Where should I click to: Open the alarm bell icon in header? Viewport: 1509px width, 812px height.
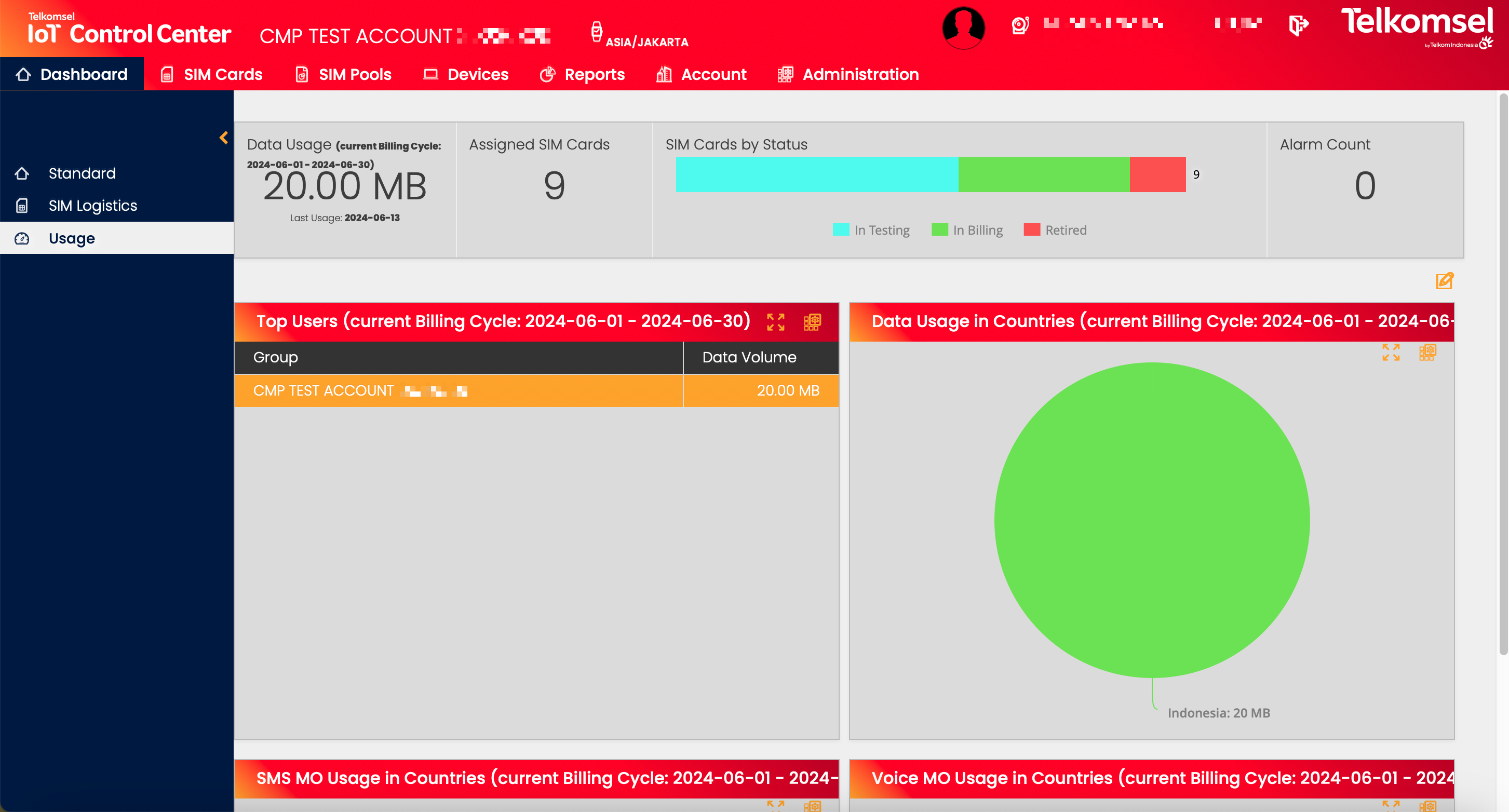tap(1020, 25)
